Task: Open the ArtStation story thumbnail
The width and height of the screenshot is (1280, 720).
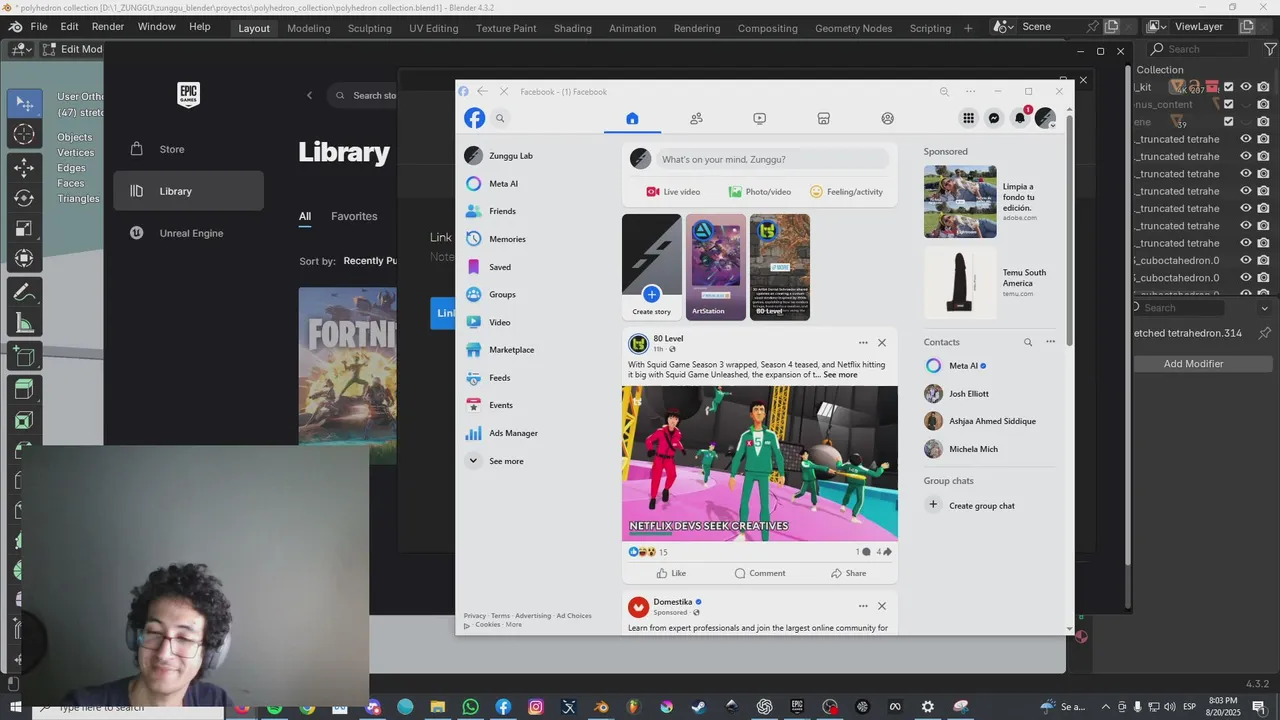Action: click(x=716, y=267)
